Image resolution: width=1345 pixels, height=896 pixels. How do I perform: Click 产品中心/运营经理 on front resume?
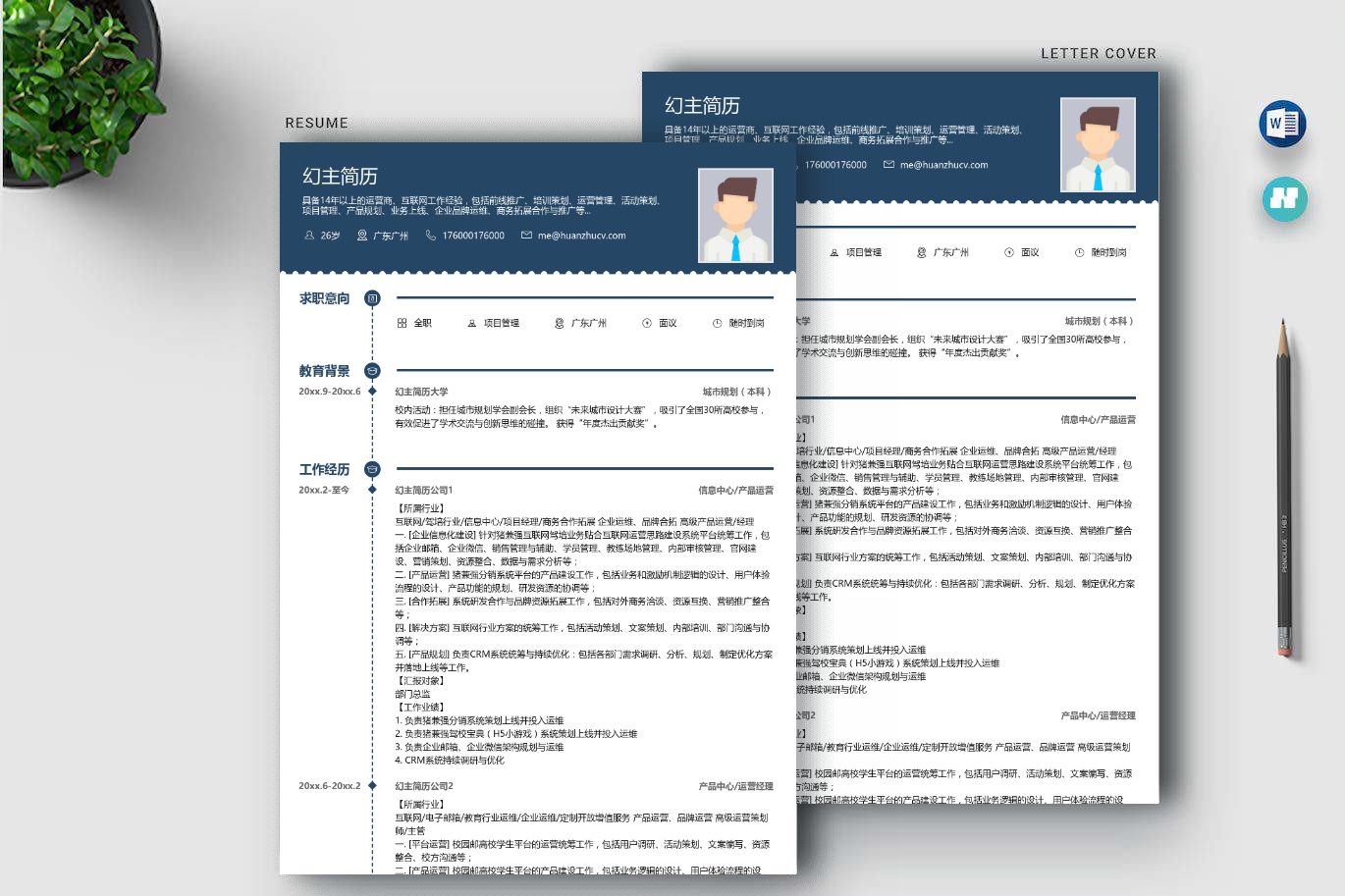click(735, 786)
